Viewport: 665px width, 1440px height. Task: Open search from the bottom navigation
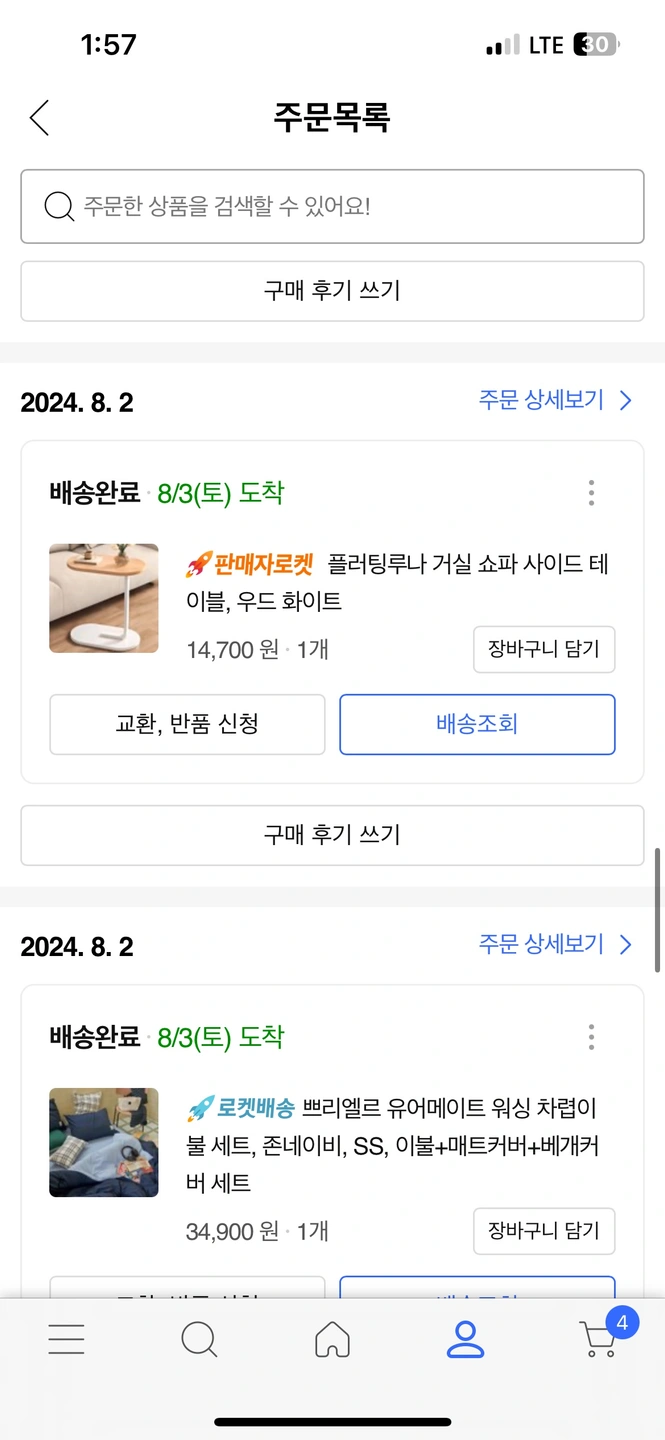[199, 1338]
